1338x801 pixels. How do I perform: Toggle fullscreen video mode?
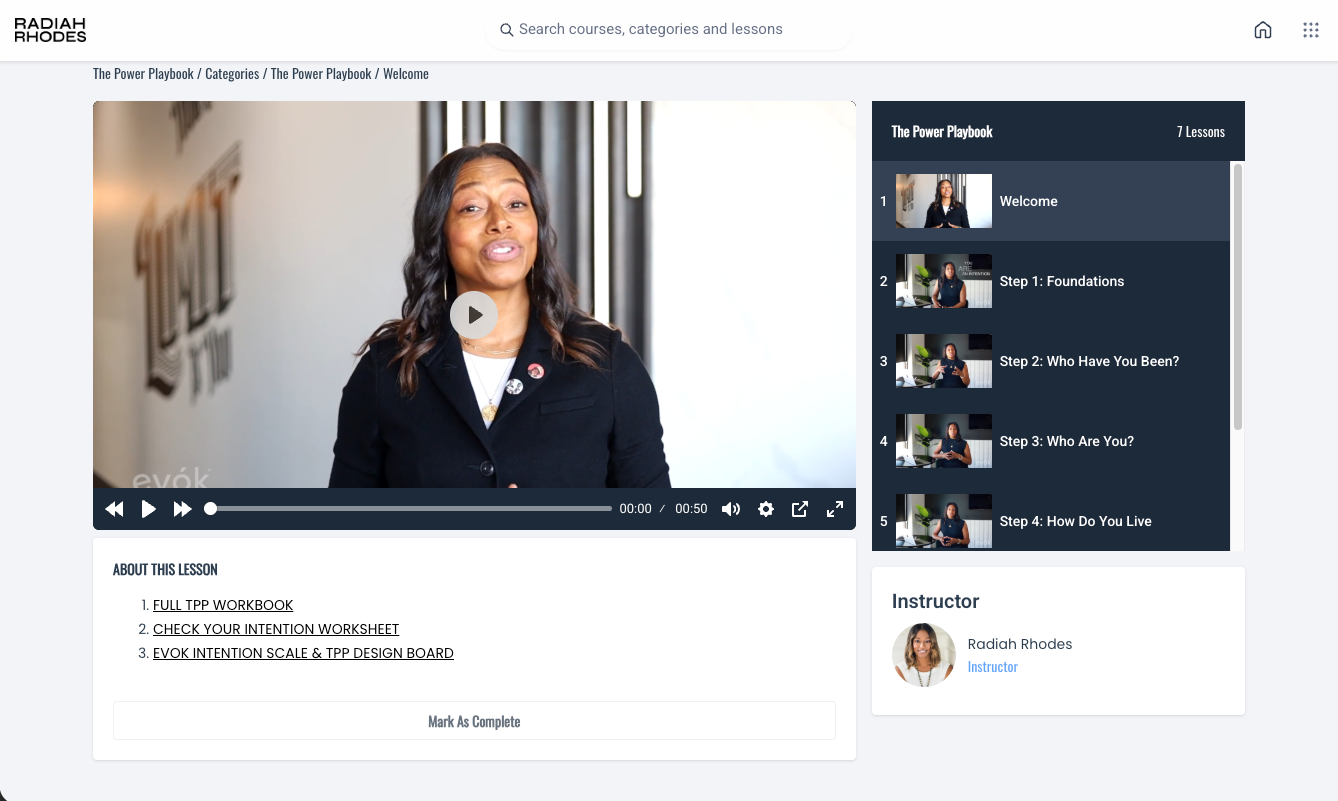(835, 509)
